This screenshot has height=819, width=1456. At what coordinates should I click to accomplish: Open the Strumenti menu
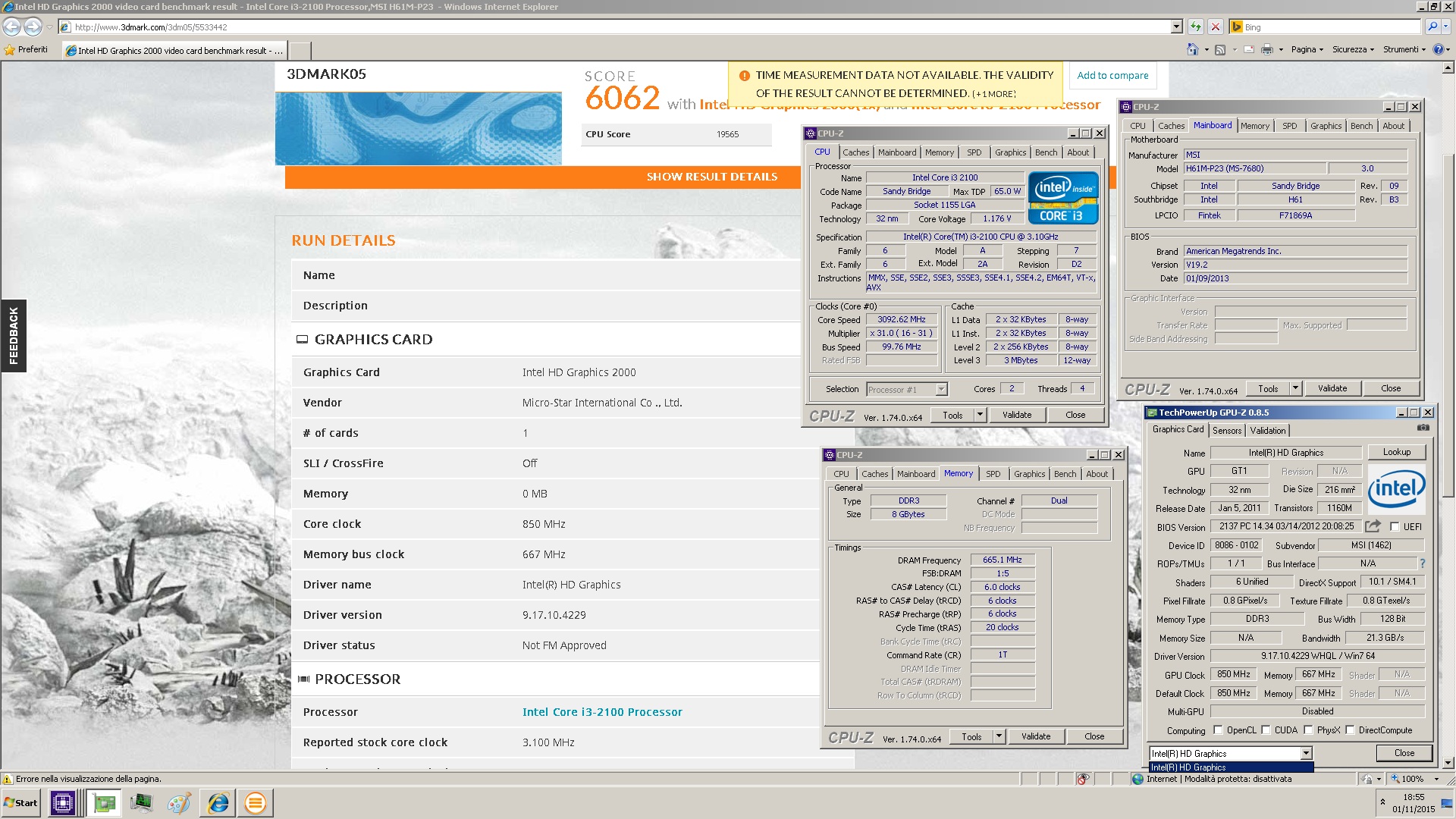[1404, 49]
